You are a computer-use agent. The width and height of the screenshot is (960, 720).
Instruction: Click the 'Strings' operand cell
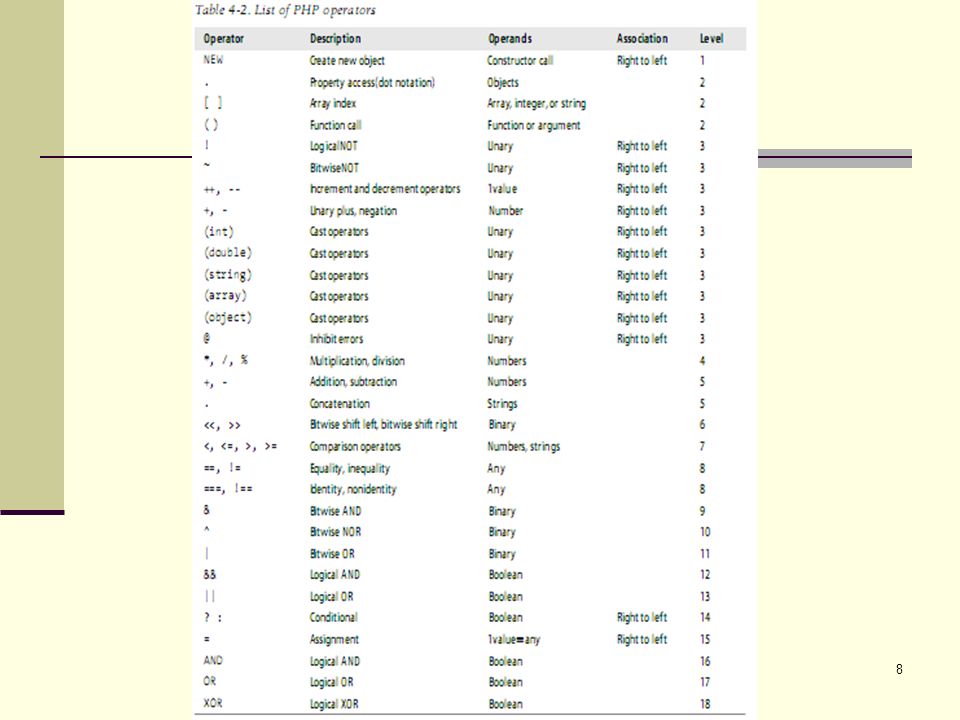click(x=502, y=404)
